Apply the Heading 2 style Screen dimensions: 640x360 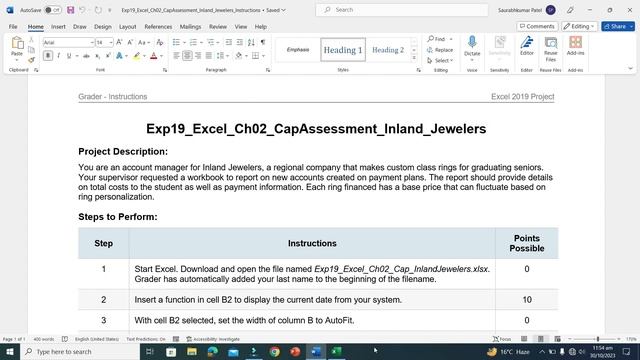388,50
